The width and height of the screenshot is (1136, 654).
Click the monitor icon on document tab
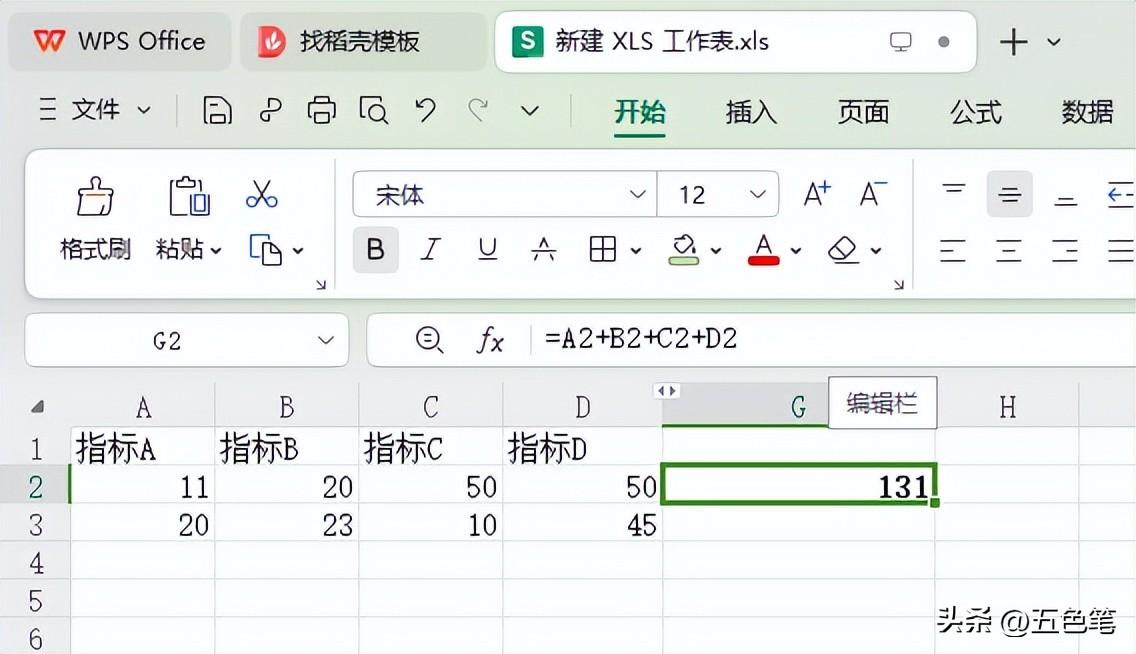point(901,42)
